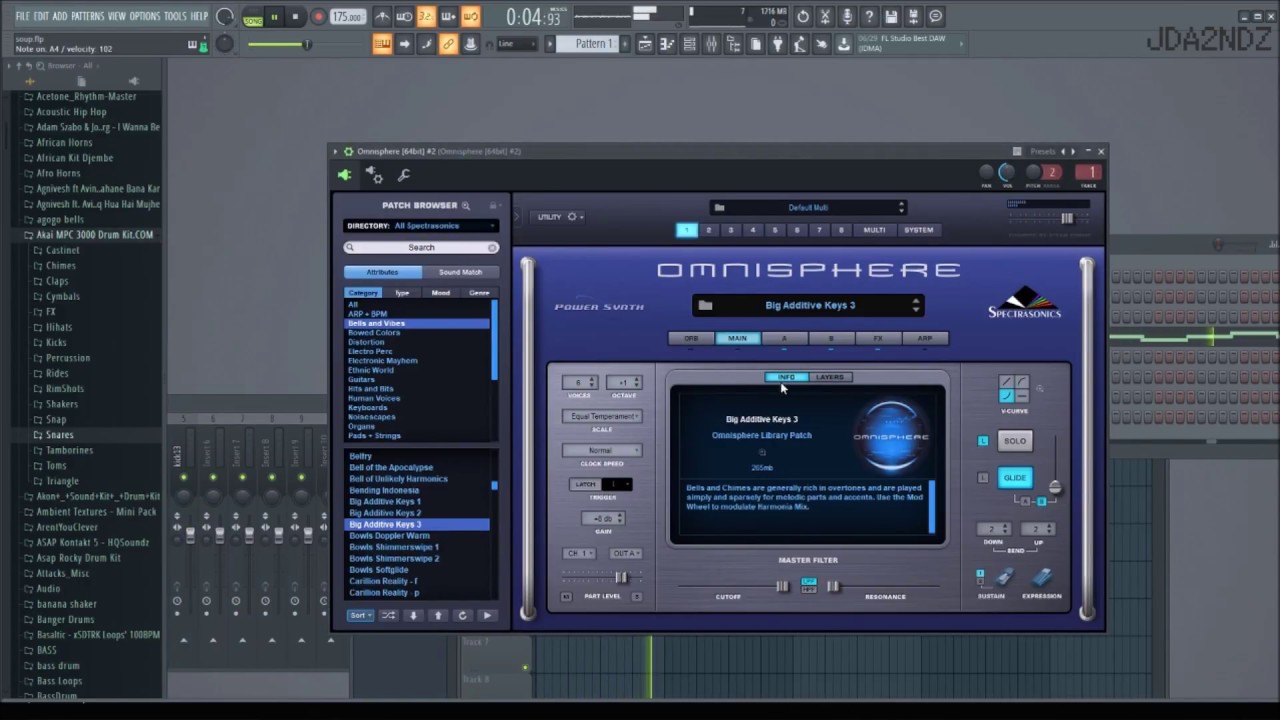Toggle wait for input before recording
This screenshot has width=1280, height=720.
404,17
